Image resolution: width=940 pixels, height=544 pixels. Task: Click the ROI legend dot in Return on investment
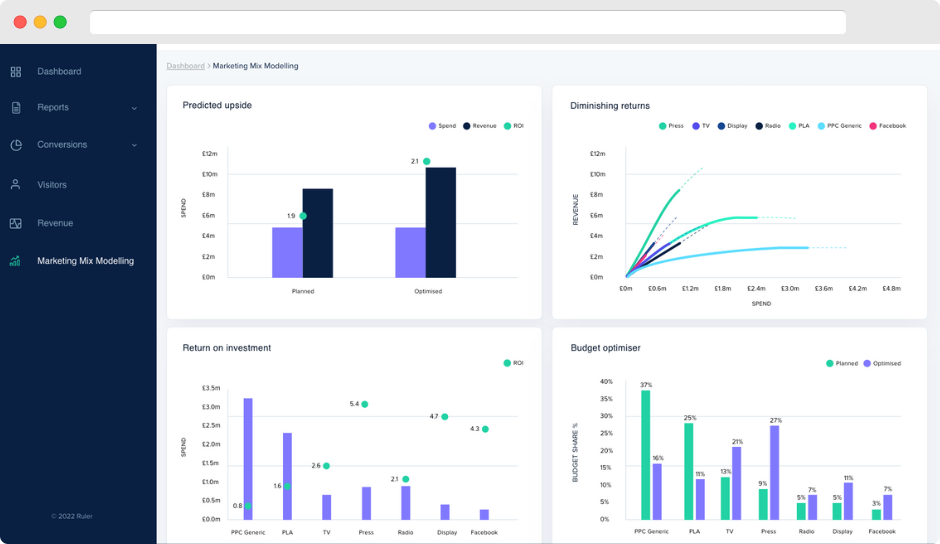(x=507, y=363)
